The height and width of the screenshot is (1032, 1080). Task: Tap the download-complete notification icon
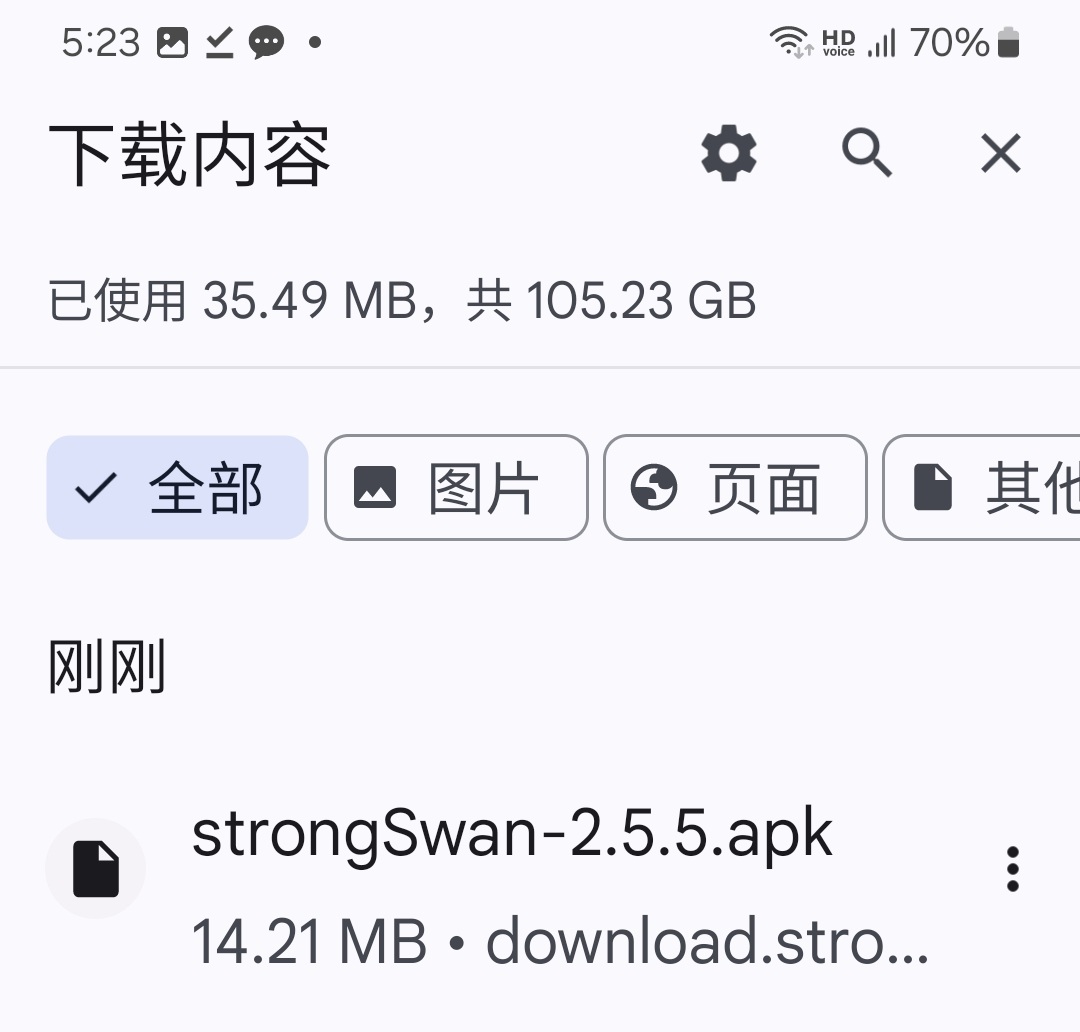(220, 42)
